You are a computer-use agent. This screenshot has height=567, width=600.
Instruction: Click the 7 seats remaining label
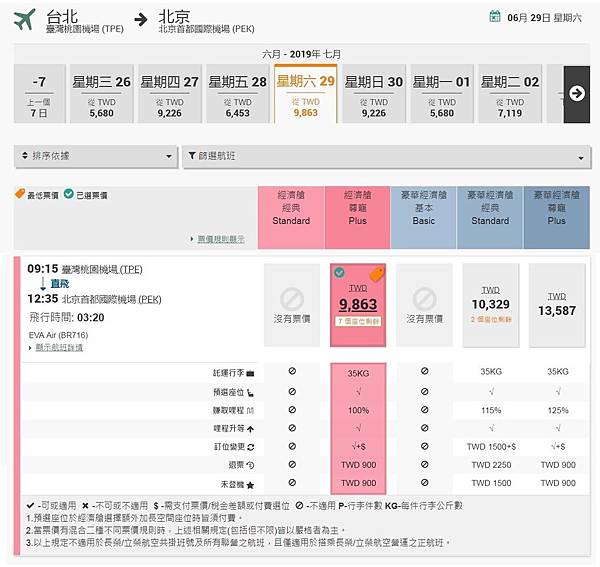[358, 321]
